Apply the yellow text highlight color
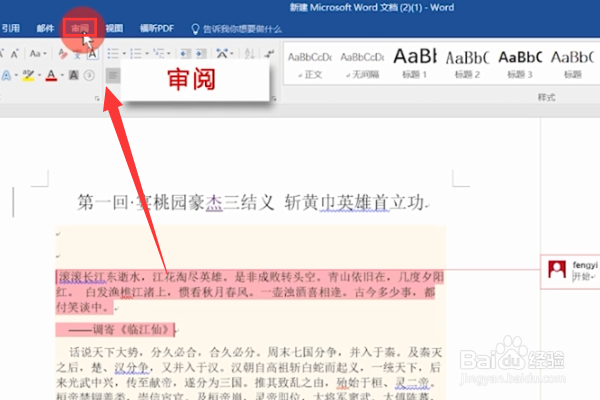Viewport: 600px width, 400px height. tap(28, 75)
